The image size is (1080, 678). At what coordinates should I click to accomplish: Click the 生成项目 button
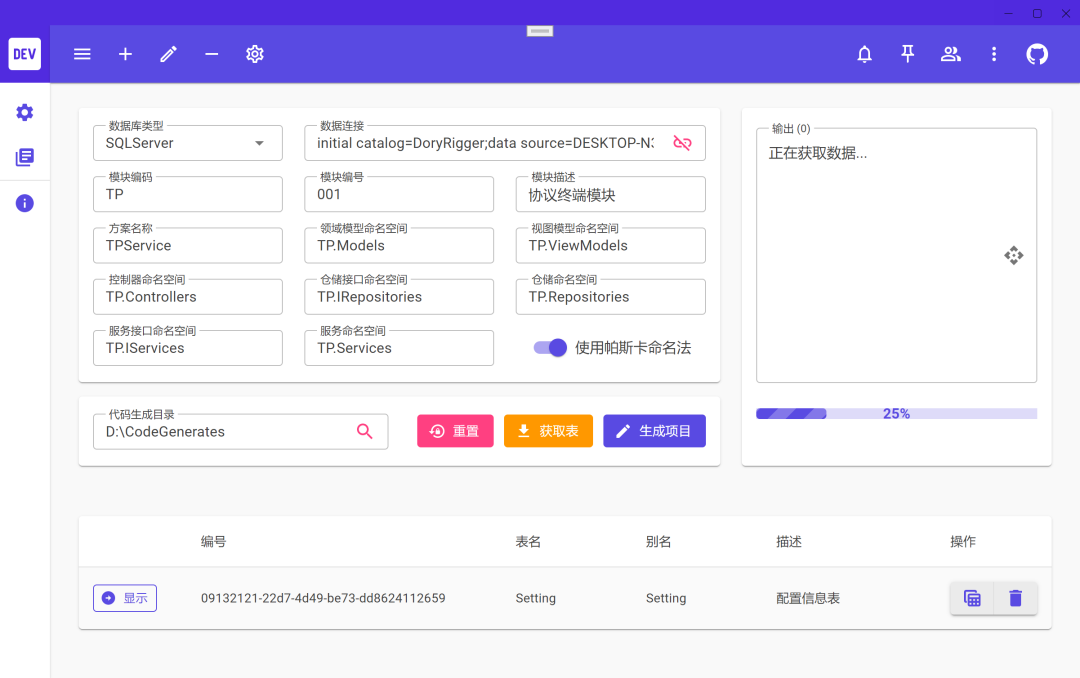[654, 430]
